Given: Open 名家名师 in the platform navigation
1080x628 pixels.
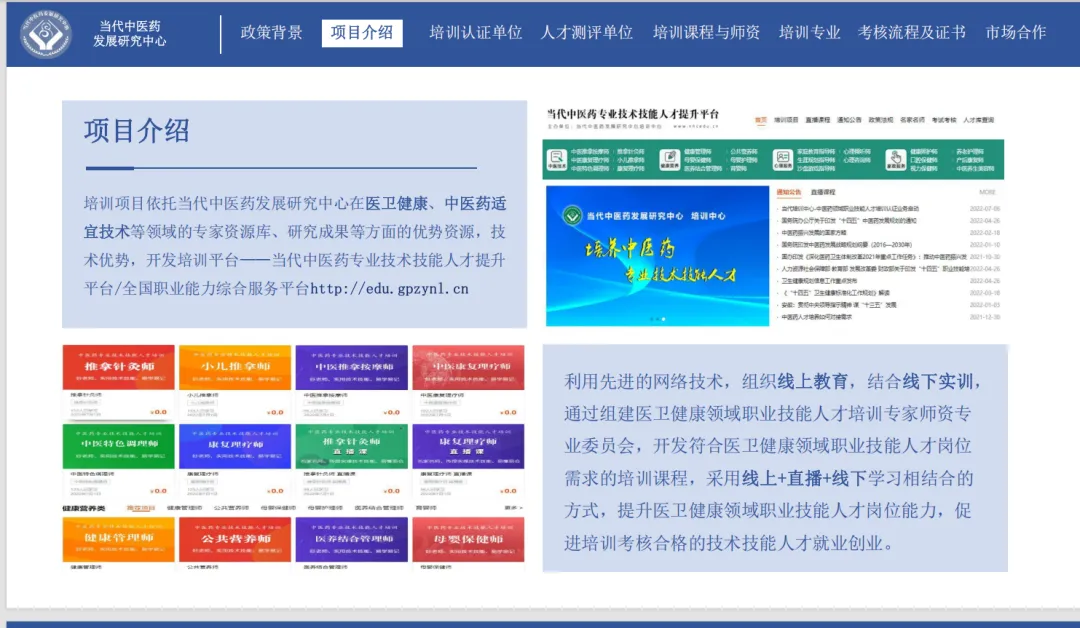Looking at the screenshot, I should (x=913, y=120).
